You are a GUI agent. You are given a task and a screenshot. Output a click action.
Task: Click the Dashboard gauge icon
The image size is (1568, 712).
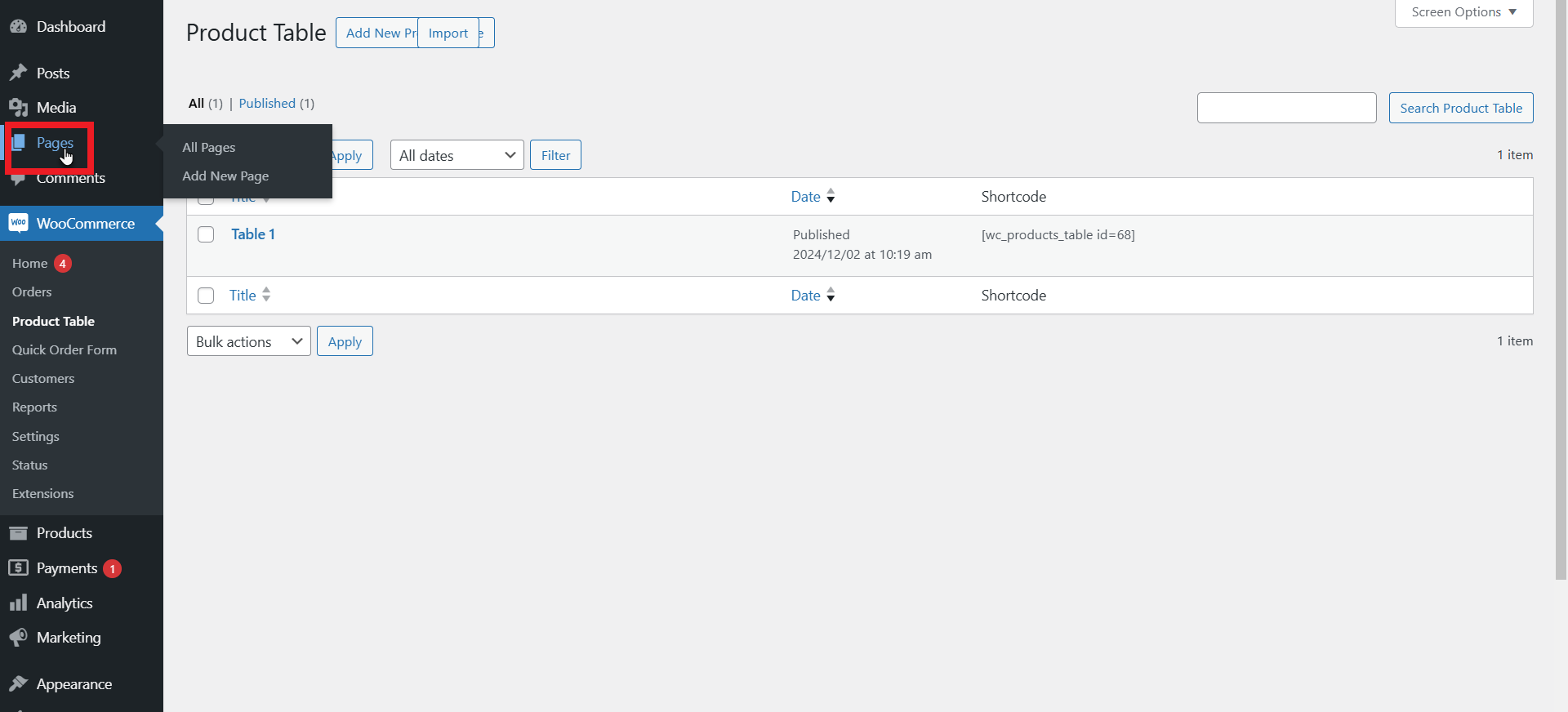pos(18,27)
